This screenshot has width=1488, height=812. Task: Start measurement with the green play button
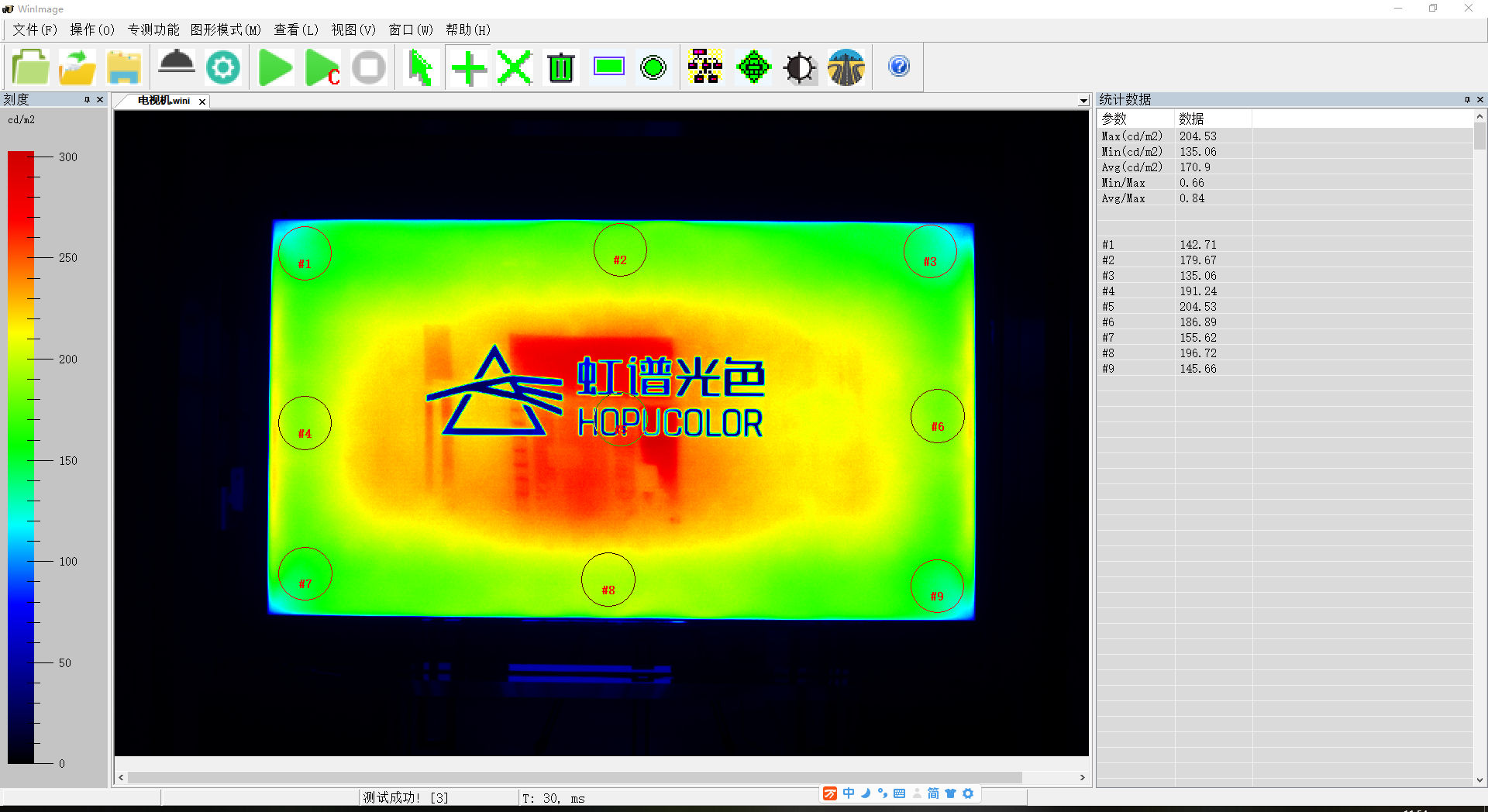pyautogui.click(x=275, y=67)
